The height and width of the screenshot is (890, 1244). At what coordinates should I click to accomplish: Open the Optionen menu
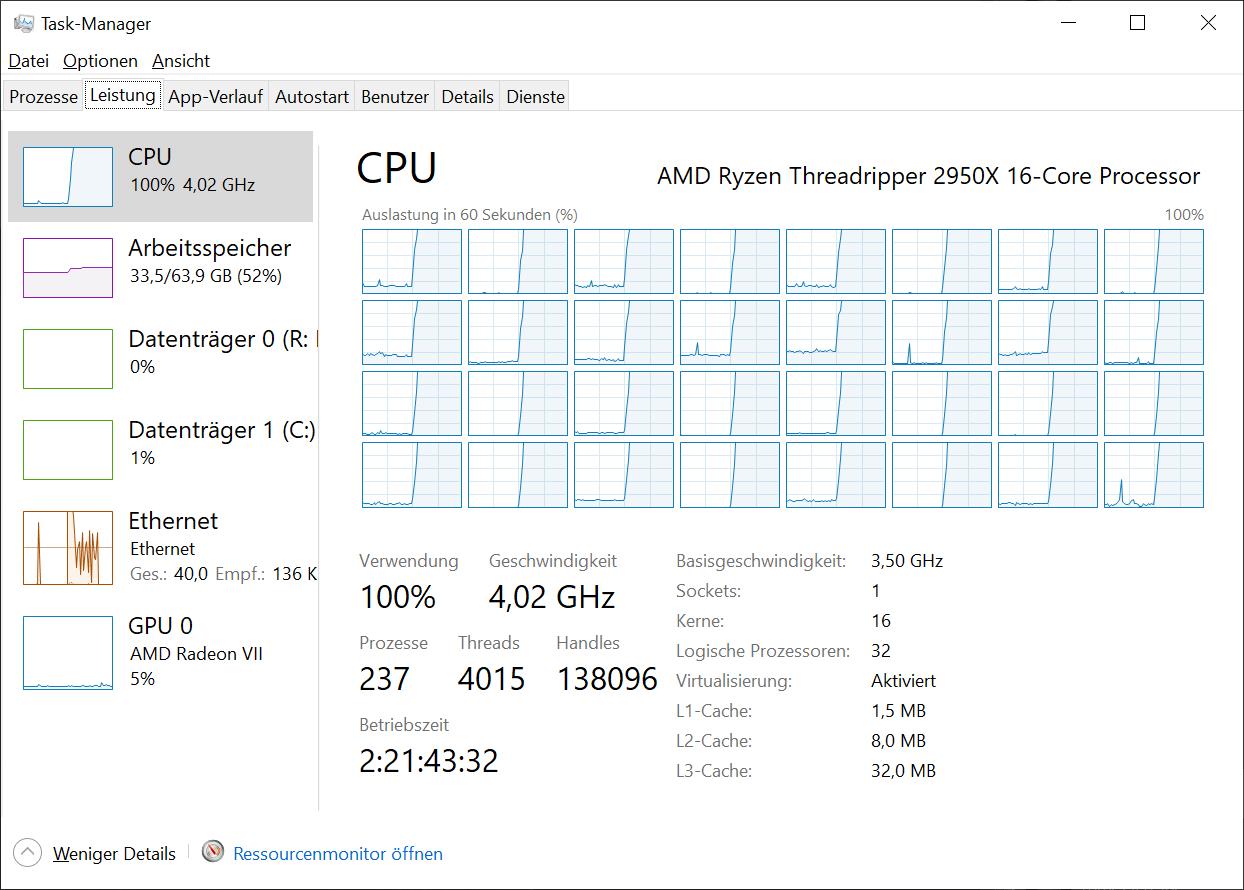pos(100,61)
